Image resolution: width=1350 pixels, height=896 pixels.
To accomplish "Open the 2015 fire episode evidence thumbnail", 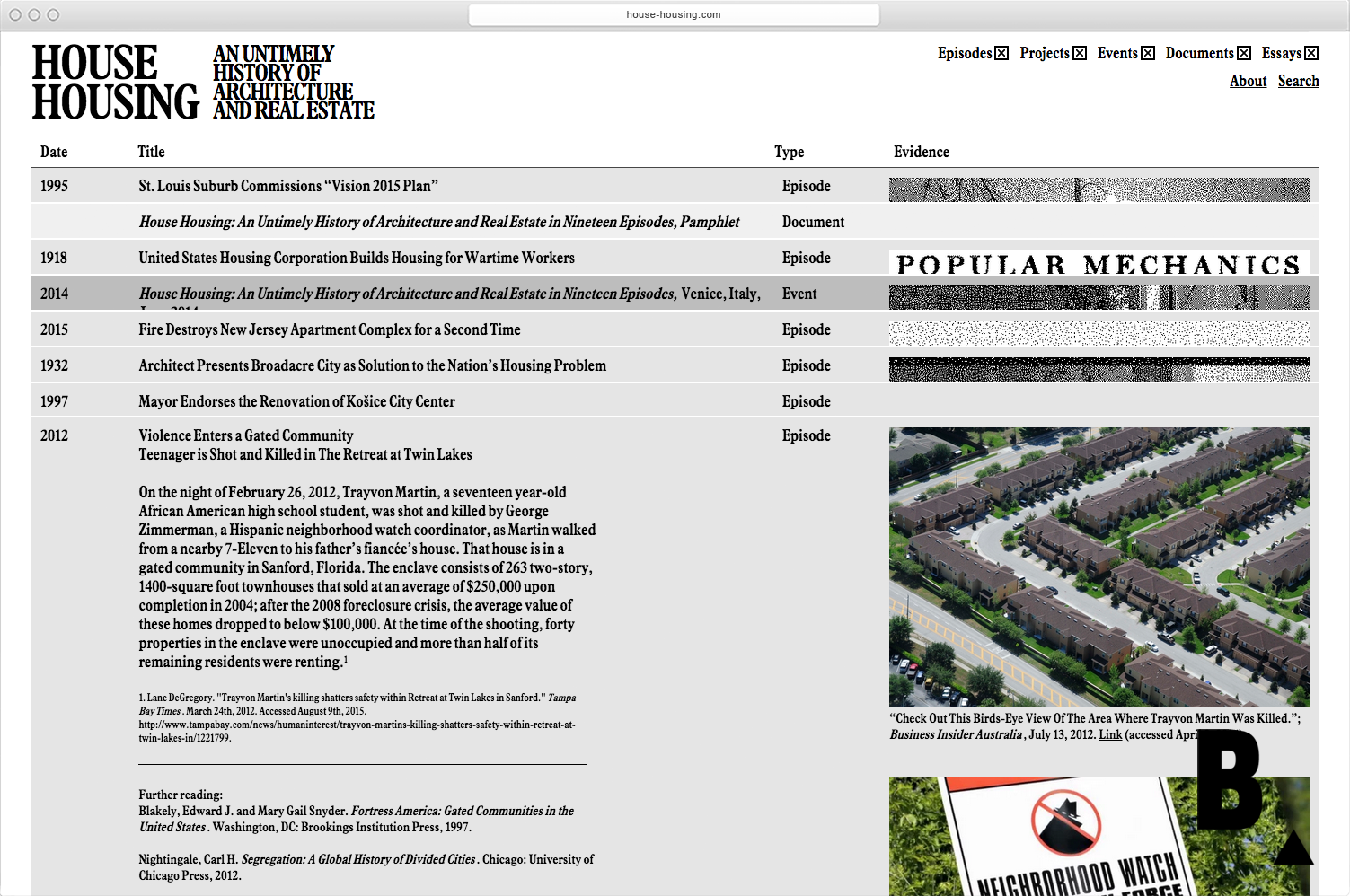I will click(x=1099, y=333).
